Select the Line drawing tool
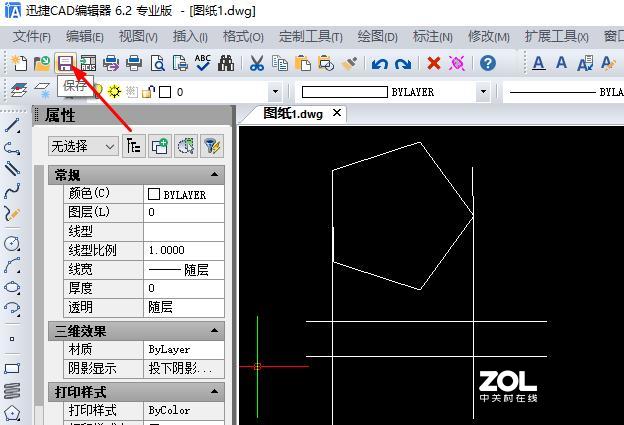Screen dimensions: 624x425 (x=12, y=125)
